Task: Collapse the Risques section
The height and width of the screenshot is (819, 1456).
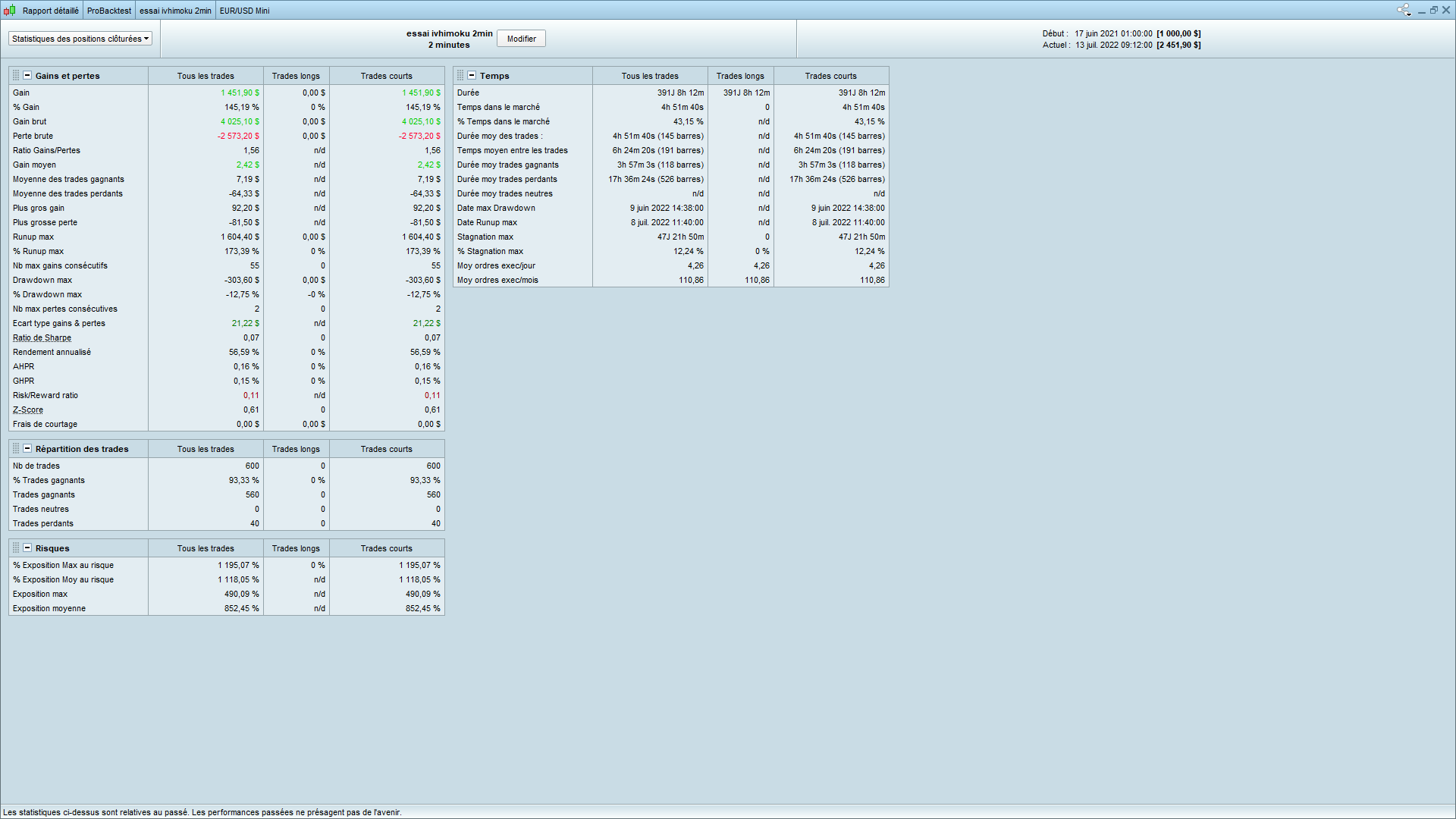Action: pos(27,548)
